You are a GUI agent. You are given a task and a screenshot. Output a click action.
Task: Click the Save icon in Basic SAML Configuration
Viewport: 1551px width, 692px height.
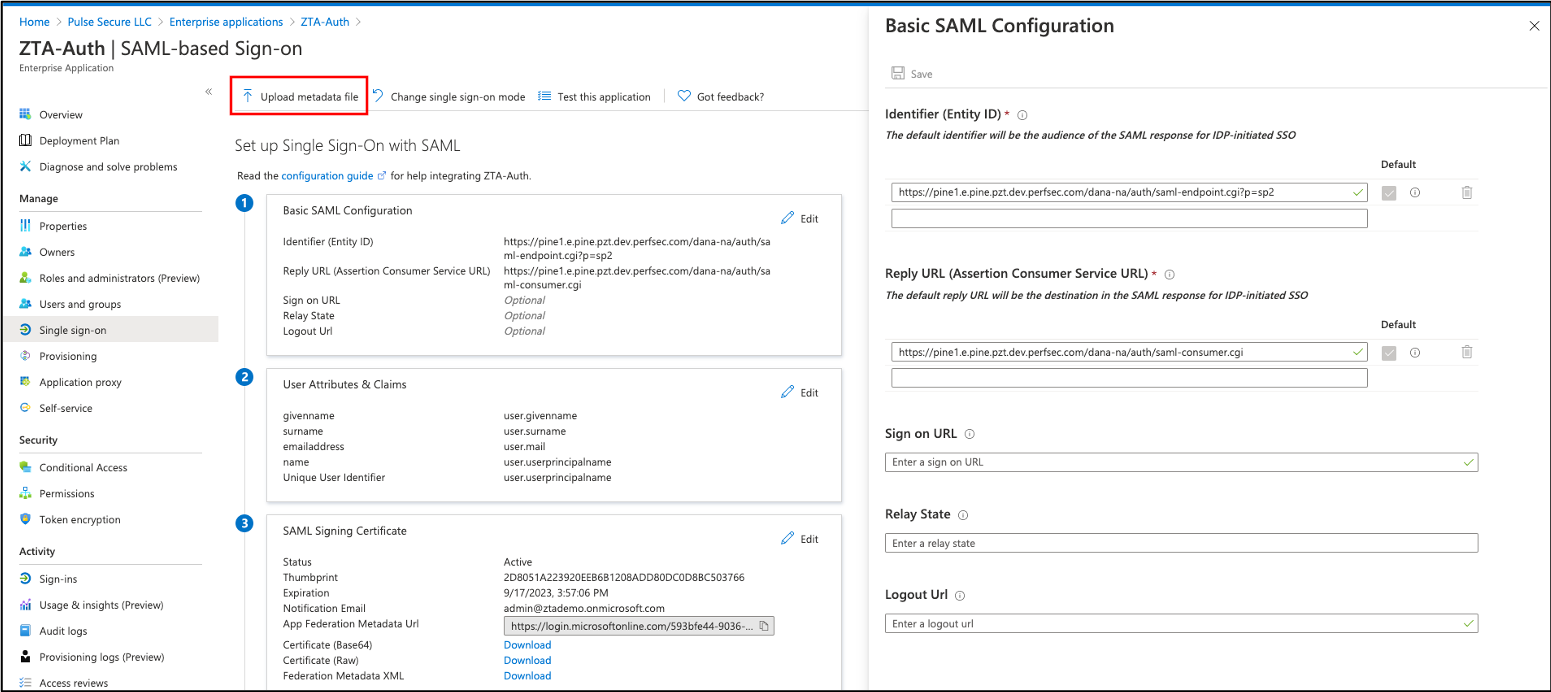pos(898,72)
